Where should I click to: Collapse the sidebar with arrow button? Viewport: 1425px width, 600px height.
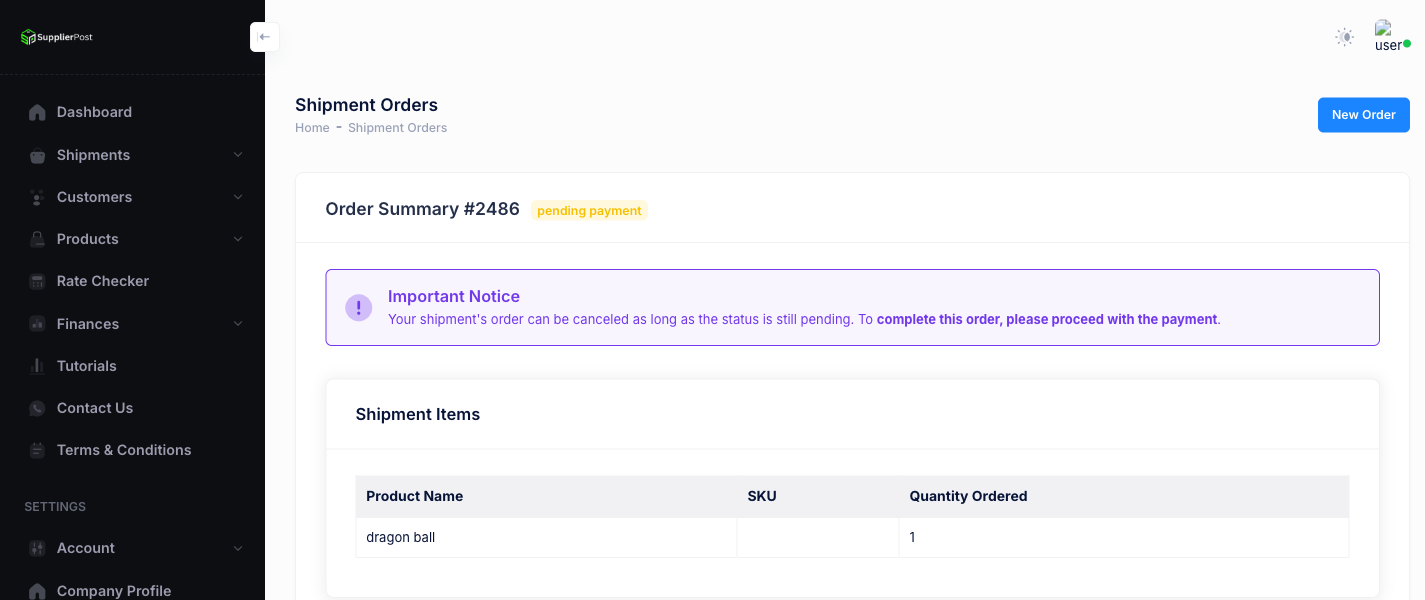pyautogui.click(x=264, y=36)
